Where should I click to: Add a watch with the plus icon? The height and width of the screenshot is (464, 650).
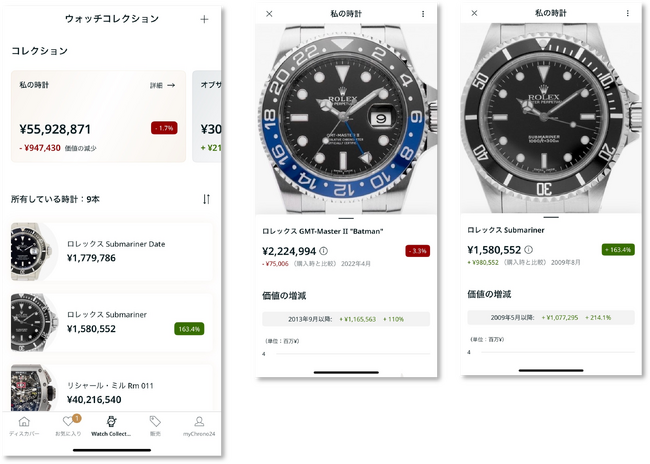click(204, 19)
